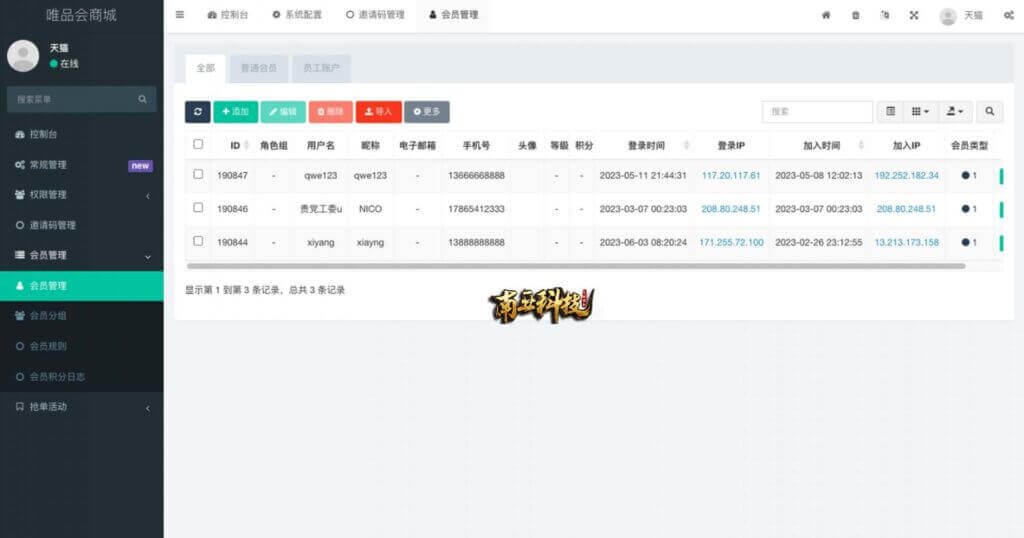Tick the select-all checkbox in table header
The image size is (1024, 538).
[198, 145]
